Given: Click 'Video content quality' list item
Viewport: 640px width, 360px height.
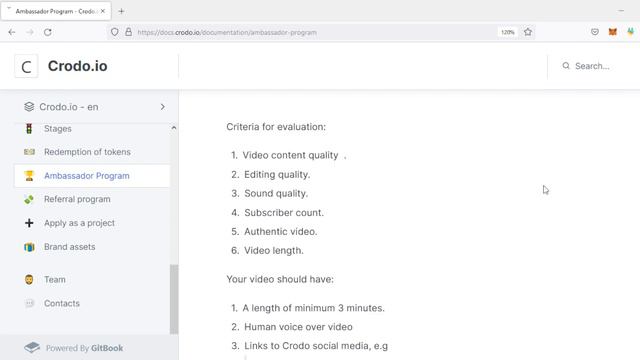Looking at the screenshot, I should coord(290,155).
